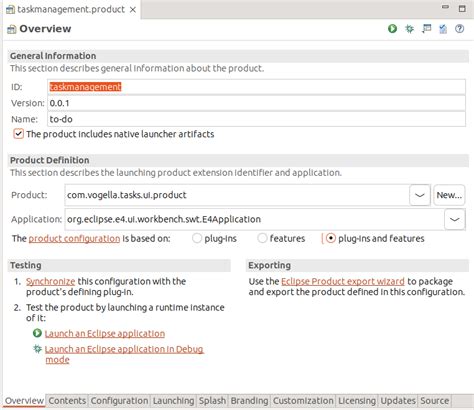This screenshot has height=410, width=474.
Task: Click the validate product icon in toolbar
Action: point(443,29)
